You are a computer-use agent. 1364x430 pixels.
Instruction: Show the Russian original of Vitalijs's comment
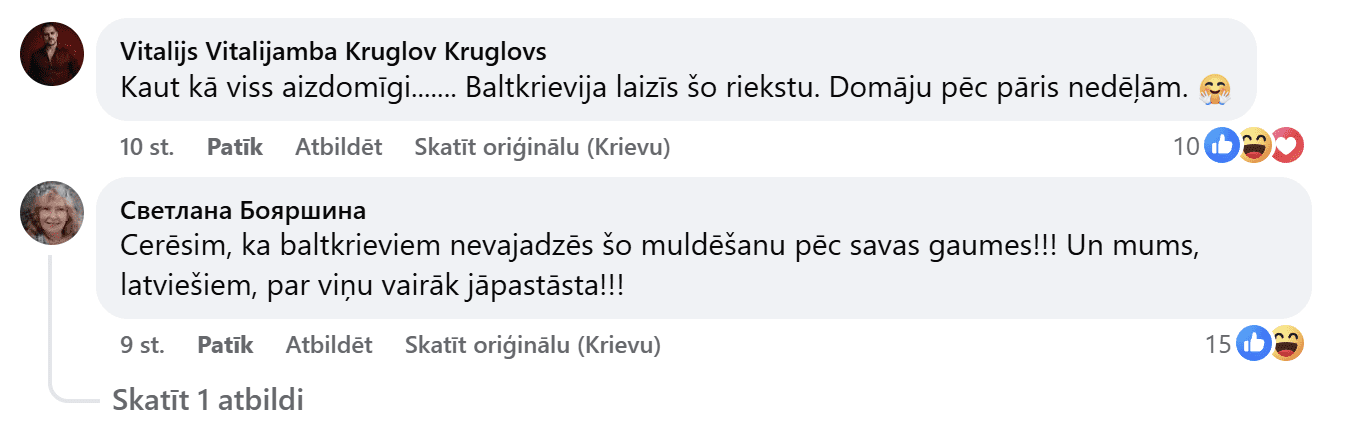tap(542, 147)
